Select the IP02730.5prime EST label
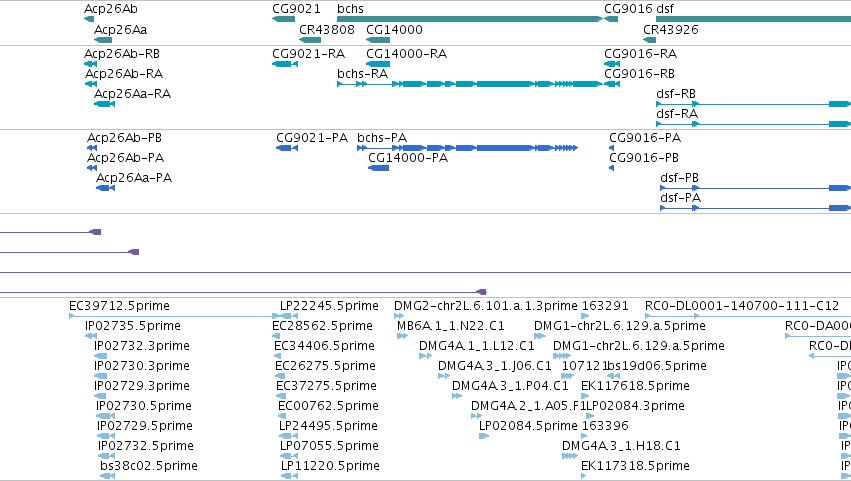Image resolution: width=851 pixels, height=481 pixels. point(144,406)
